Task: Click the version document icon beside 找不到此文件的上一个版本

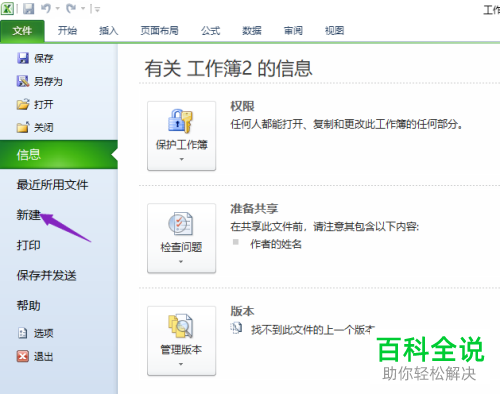Action: (x=236, y=328)
